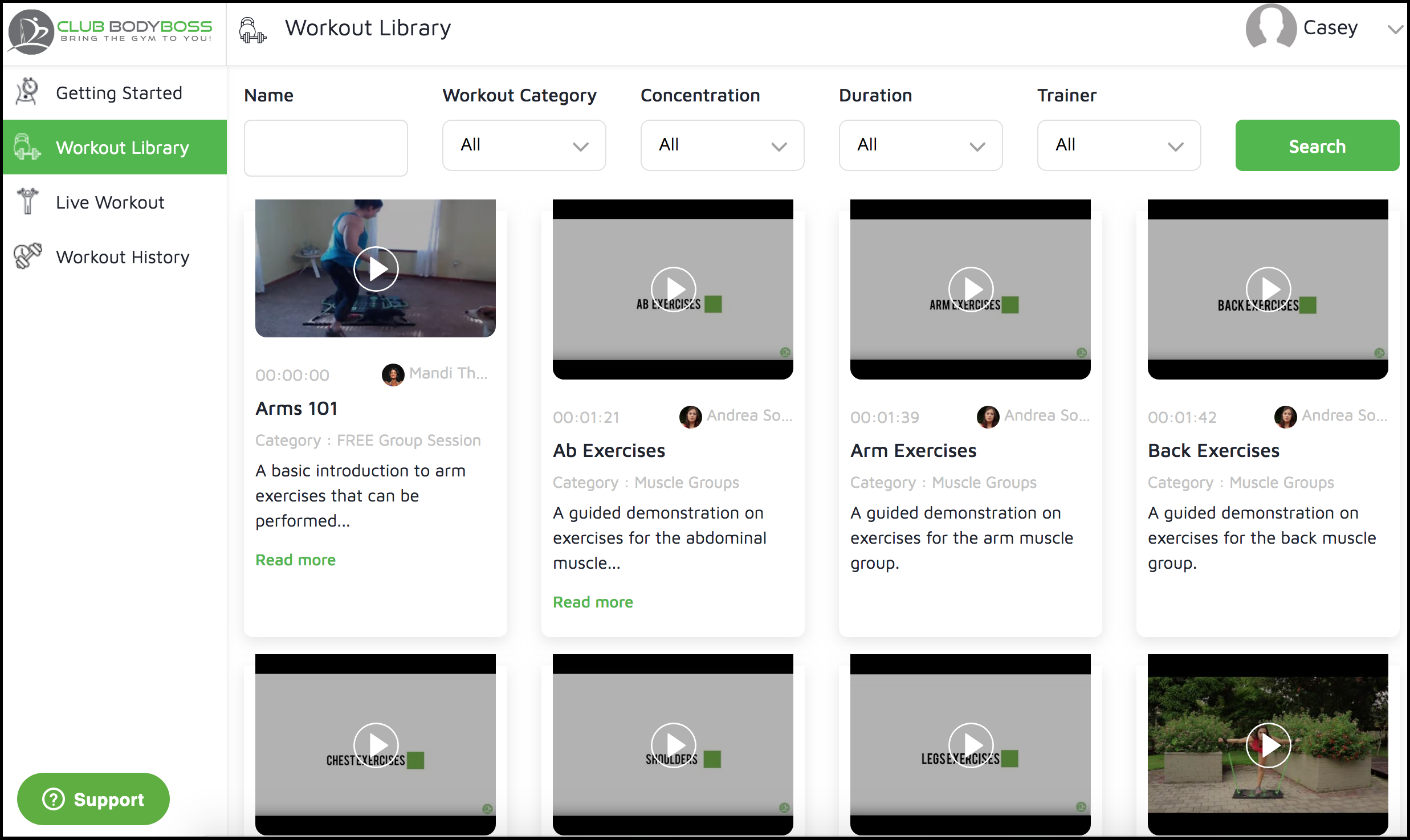1410x840 pixels.
Task: Click the Casey username text
Action: [1330, 27]
